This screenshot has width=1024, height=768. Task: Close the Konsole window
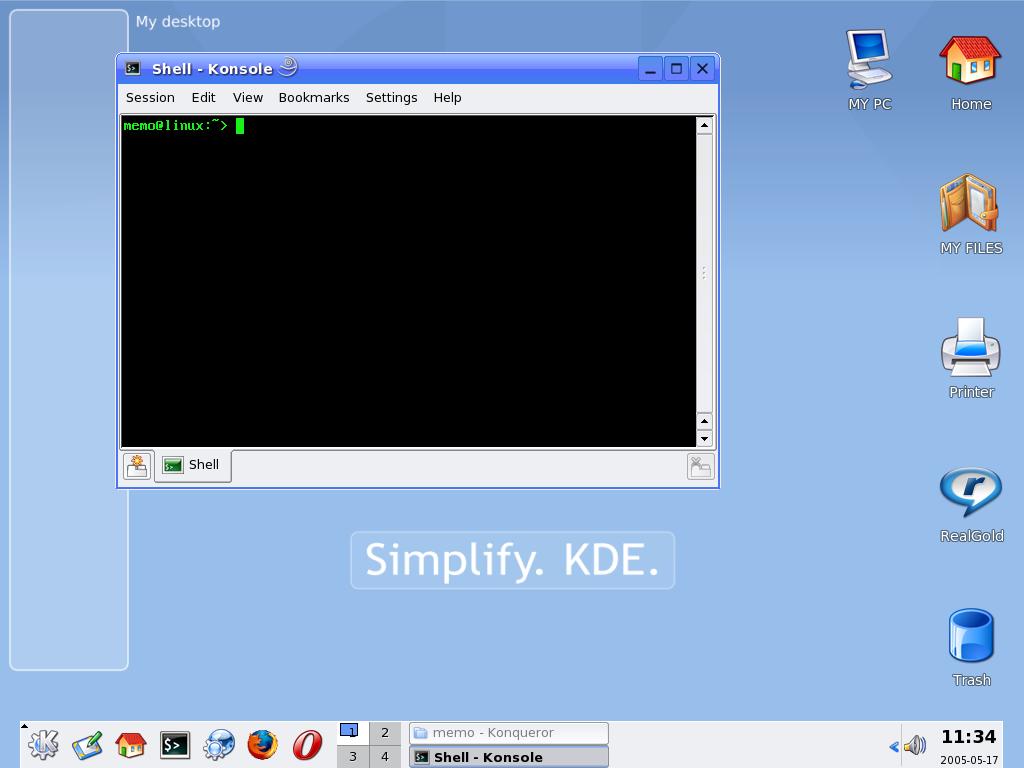tap(702, 69)
